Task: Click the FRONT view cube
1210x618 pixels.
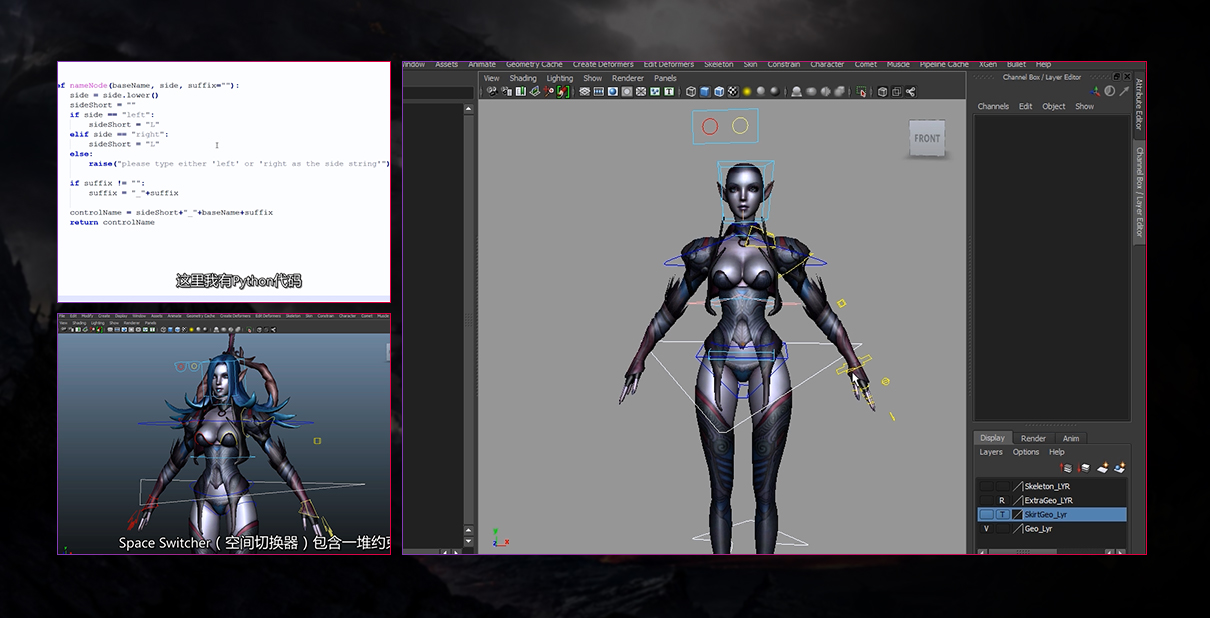Action: [x=927, y=138]
